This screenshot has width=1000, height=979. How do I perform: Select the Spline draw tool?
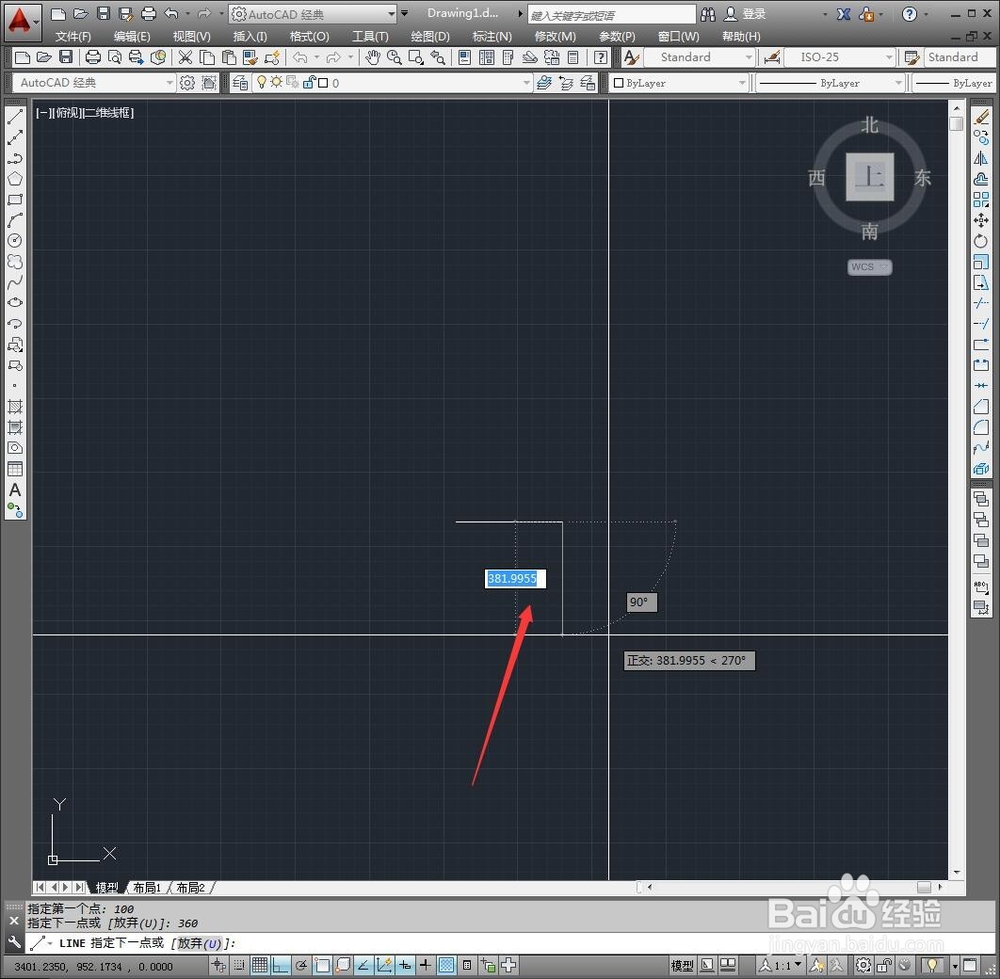[15, 282]
